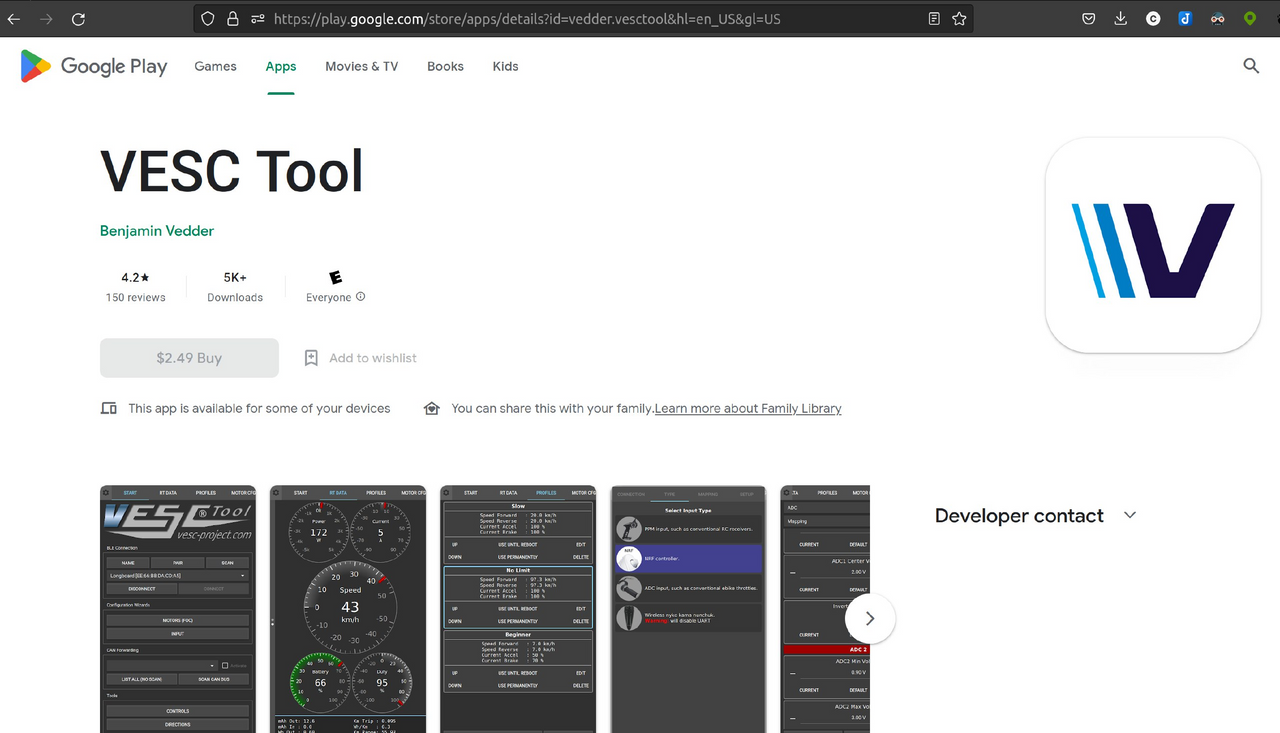Open the blue d extension icon
The image size is (1280, 733).
pyautogui.click(x=1185, y=19)
